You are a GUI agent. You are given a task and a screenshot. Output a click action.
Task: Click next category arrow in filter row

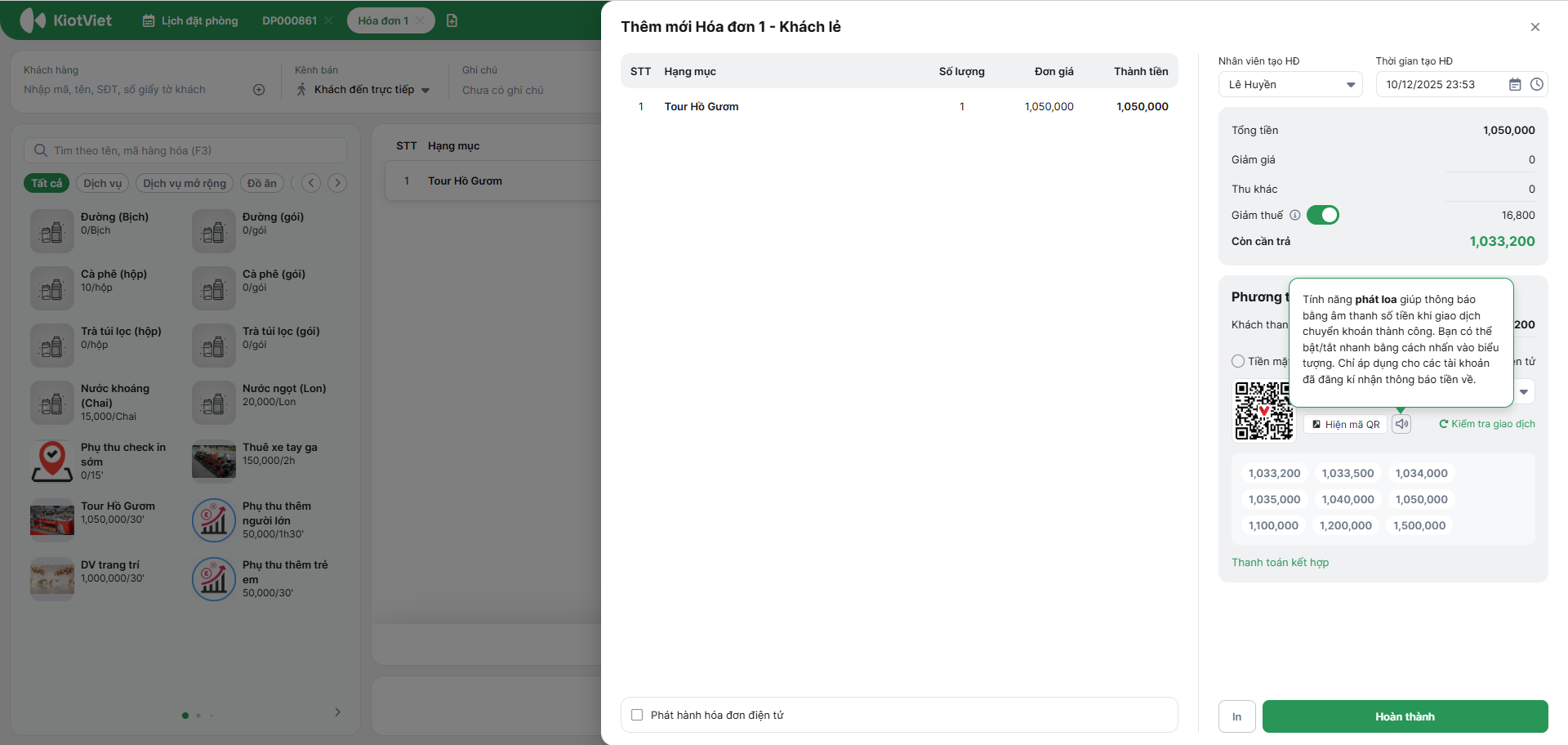pos(337,183)
